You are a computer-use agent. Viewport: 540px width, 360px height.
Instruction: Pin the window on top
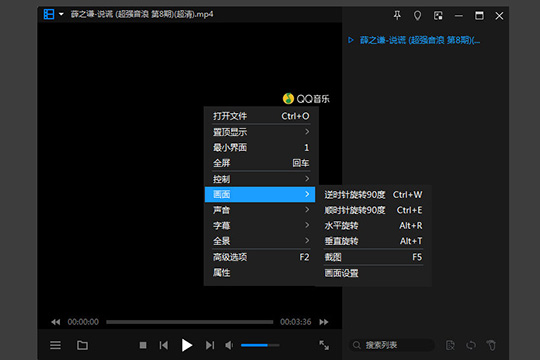click(x=397, y=16)
